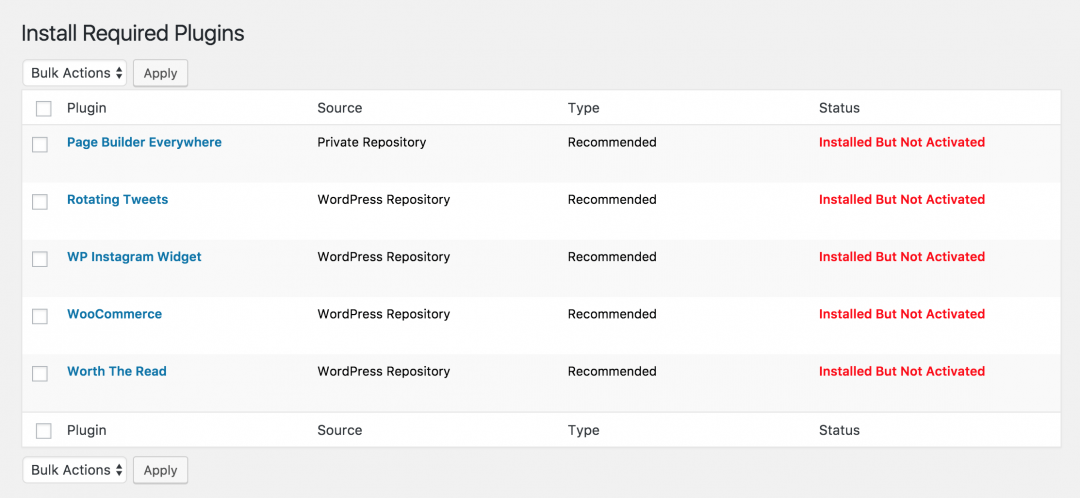Image resolution: width=1080 pixels, height=498 pixels.
Task: Click Rotating Tweets' WordPress Repository source cell
Action: (384, 200)
